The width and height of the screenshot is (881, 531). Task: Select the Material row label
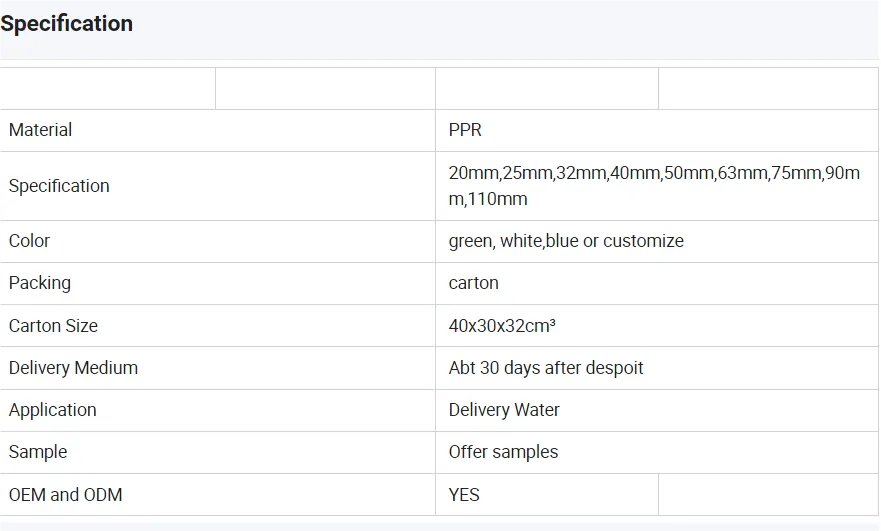pos(41,130)
